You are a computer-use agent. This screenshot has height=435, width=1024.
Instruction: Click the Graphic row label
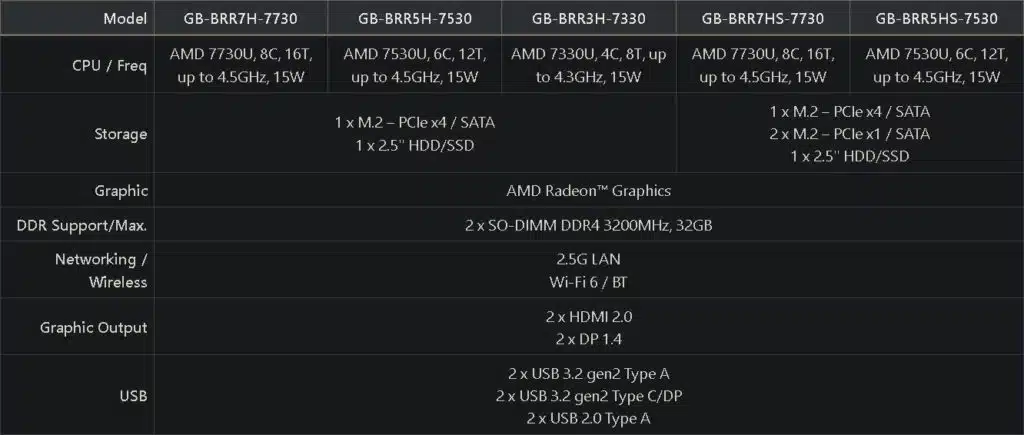(121, 191)
